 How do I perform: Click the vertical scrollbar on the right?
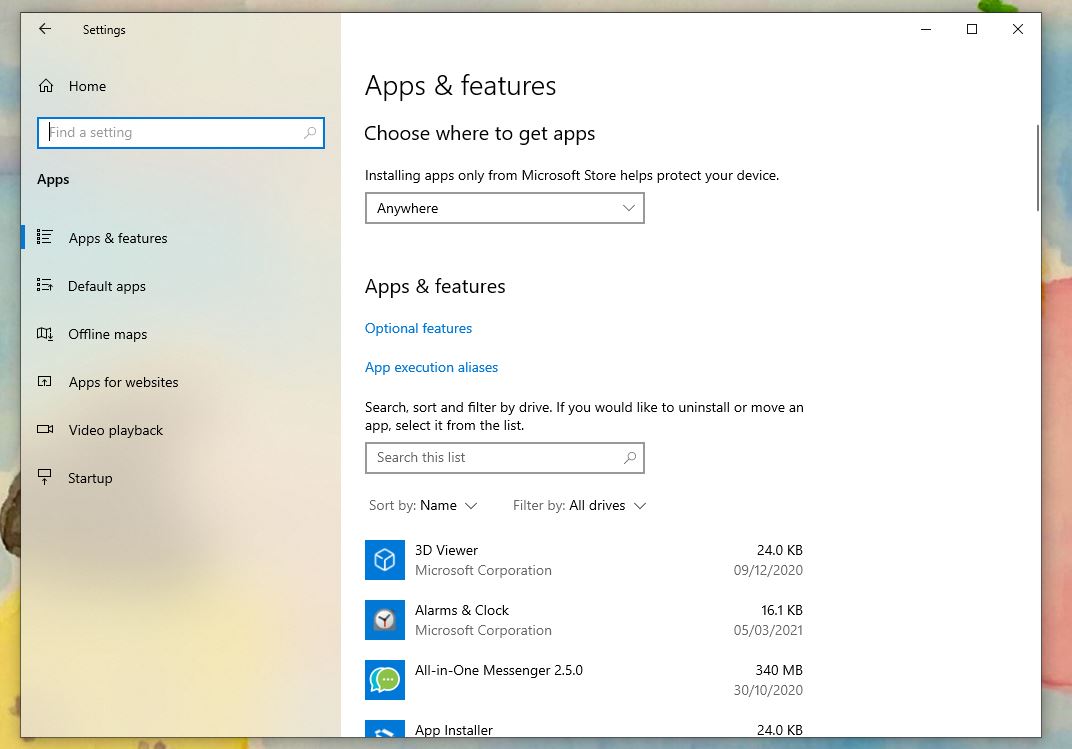pos(1037,168)
